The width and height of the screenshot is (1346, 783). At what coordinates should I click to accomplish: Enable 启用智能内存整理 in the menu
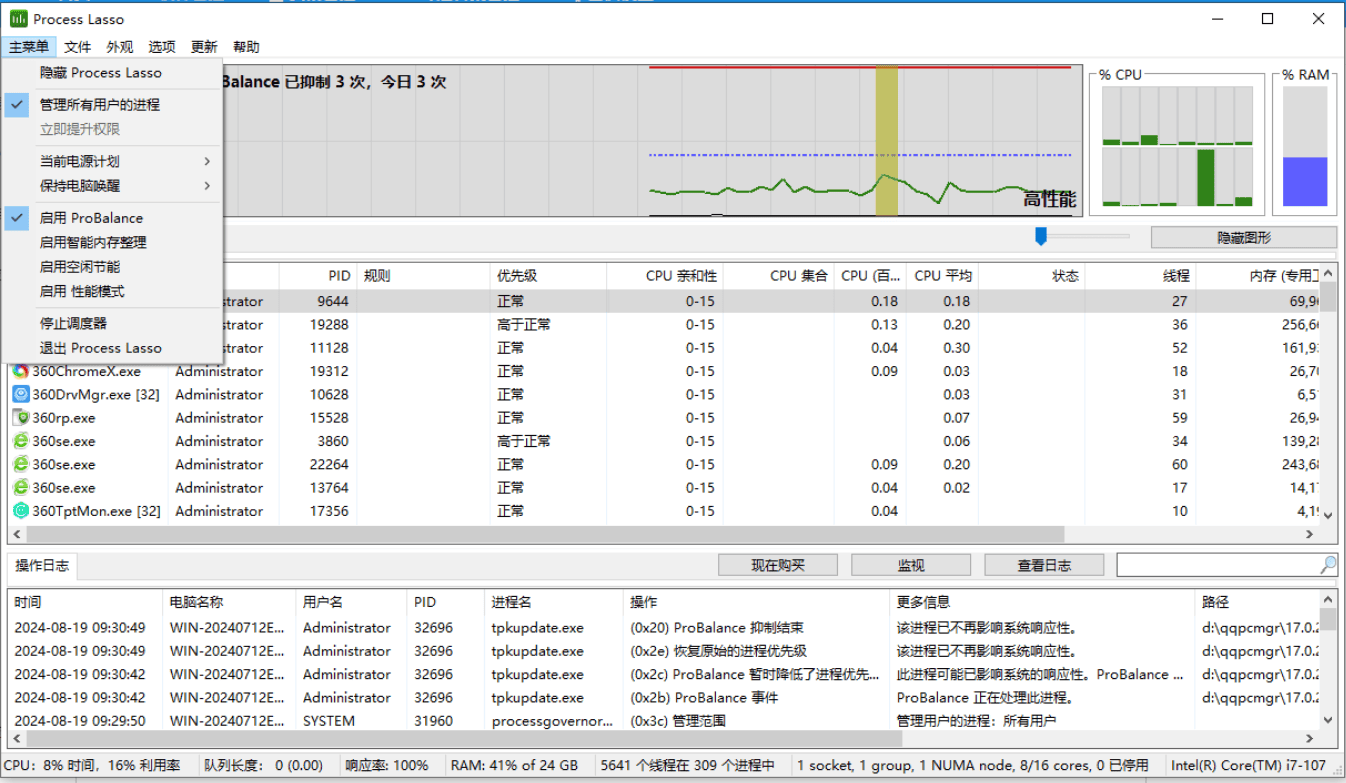[93, 242]
